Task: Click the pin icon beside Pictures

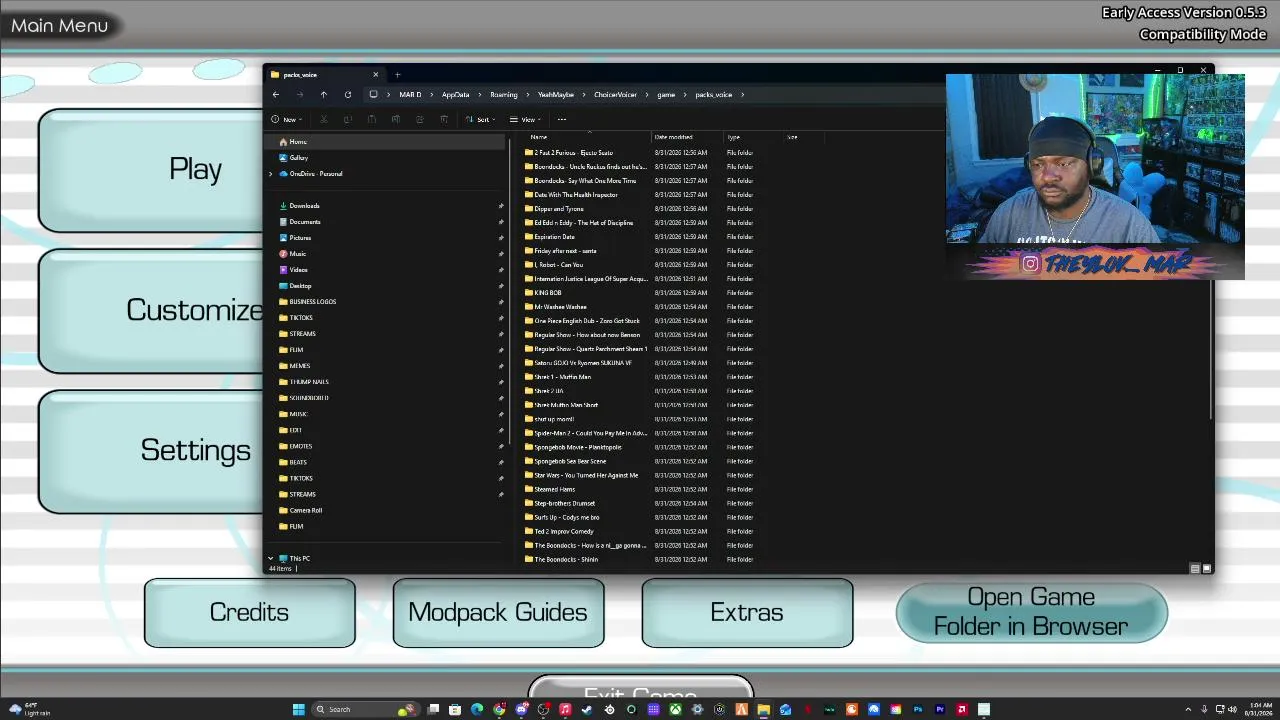Action: [501, 238]
